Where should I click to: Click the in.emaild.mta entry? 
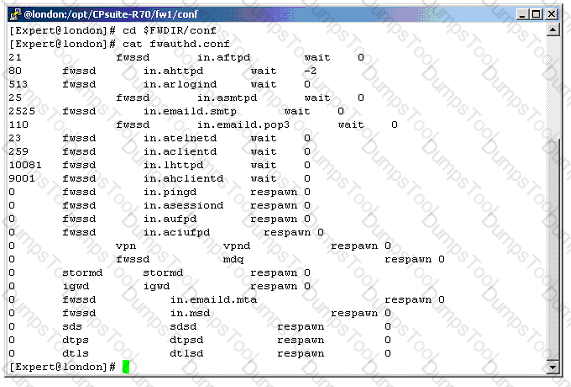tap(213, 300)
